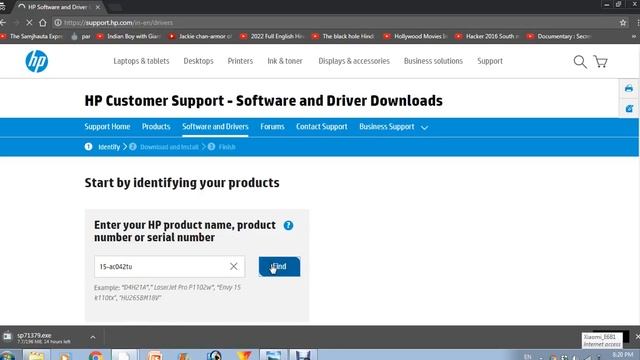Viewport: 640px width, 360px height.
Task: Click the feedback icon below the print icon
Action: click(x=629, y=109)
